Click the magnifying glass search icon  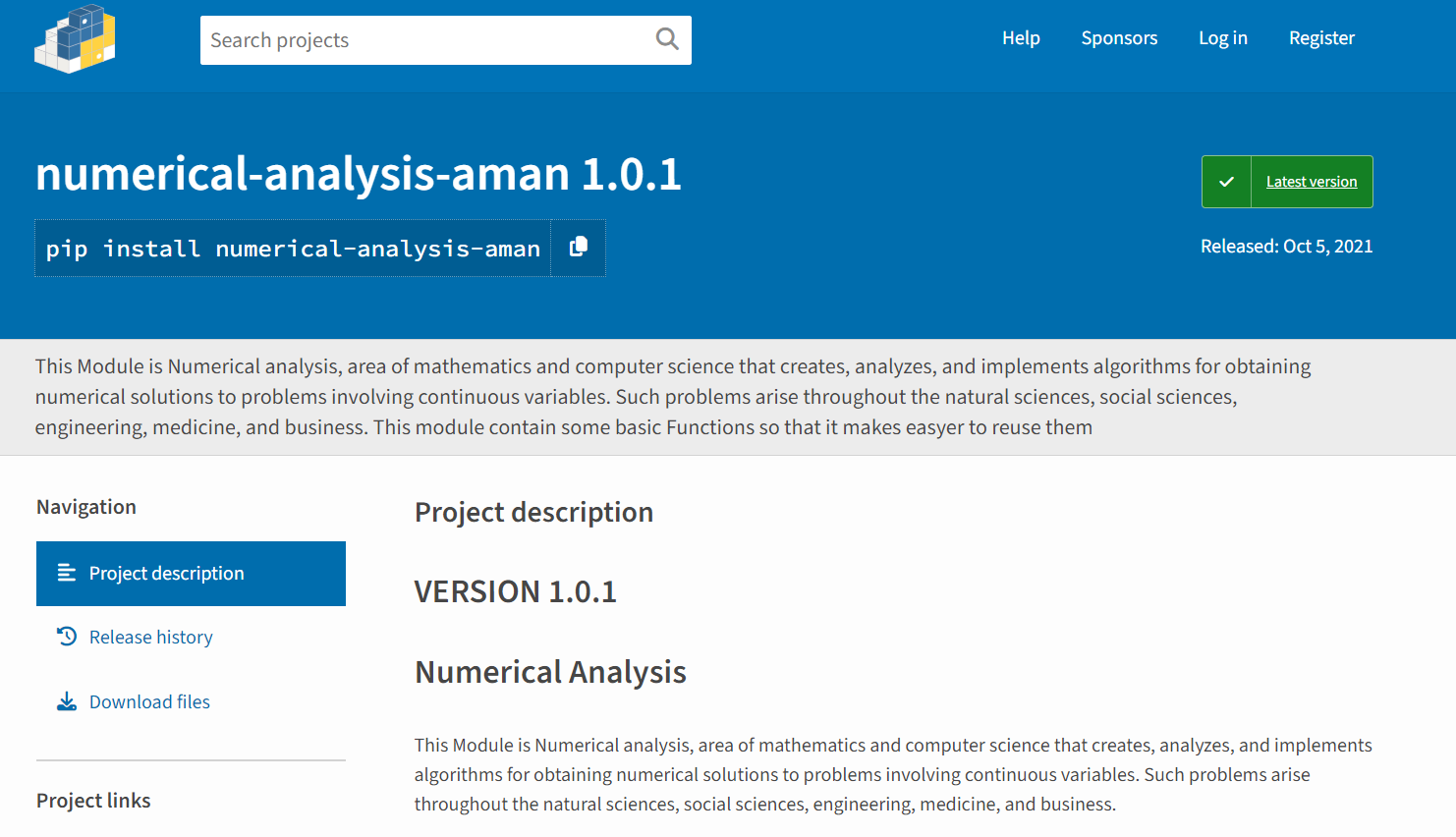(667, 39)
